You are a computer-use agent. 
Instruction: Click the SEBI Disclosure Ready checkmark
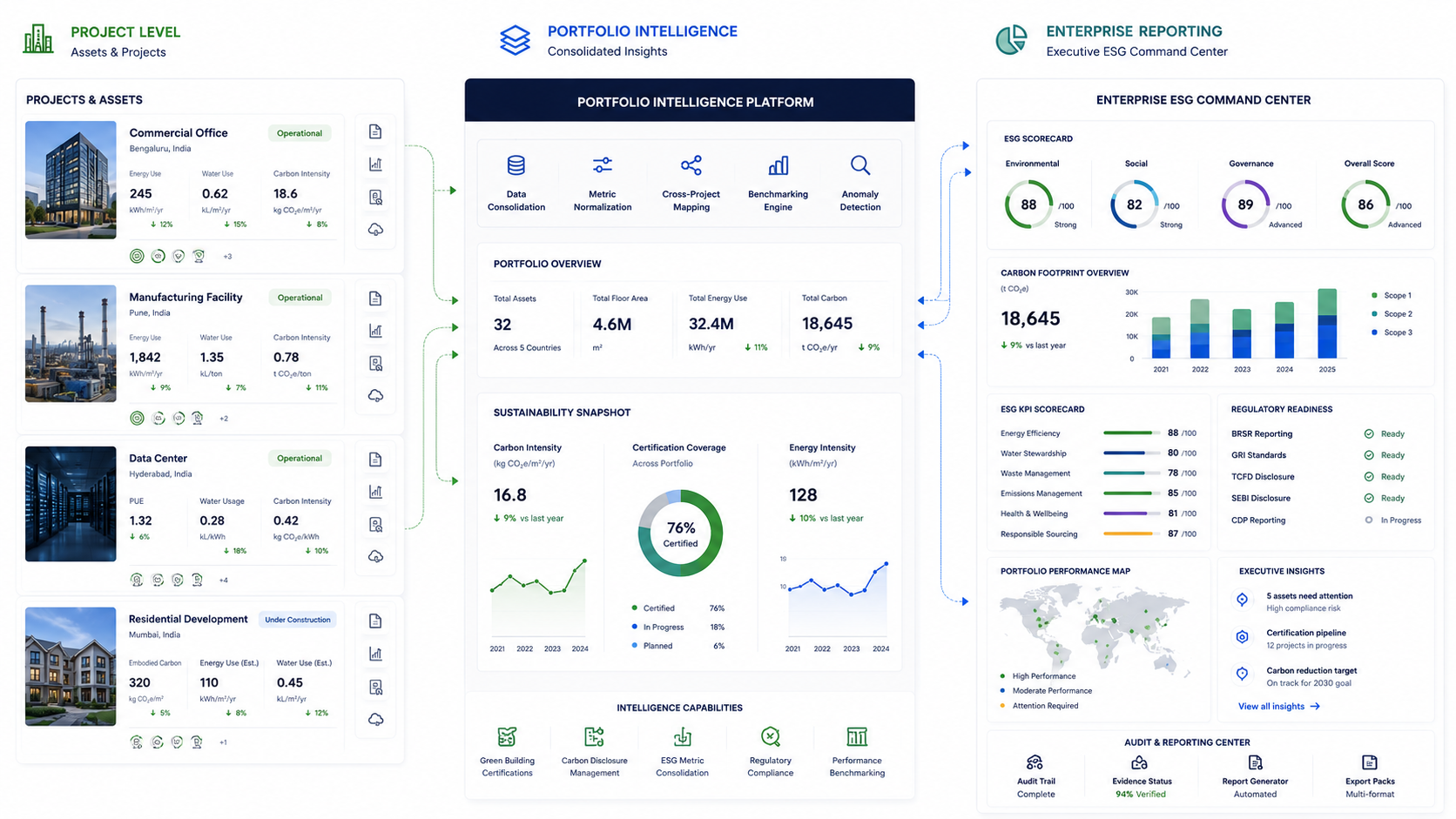(x=1369, y=499)
